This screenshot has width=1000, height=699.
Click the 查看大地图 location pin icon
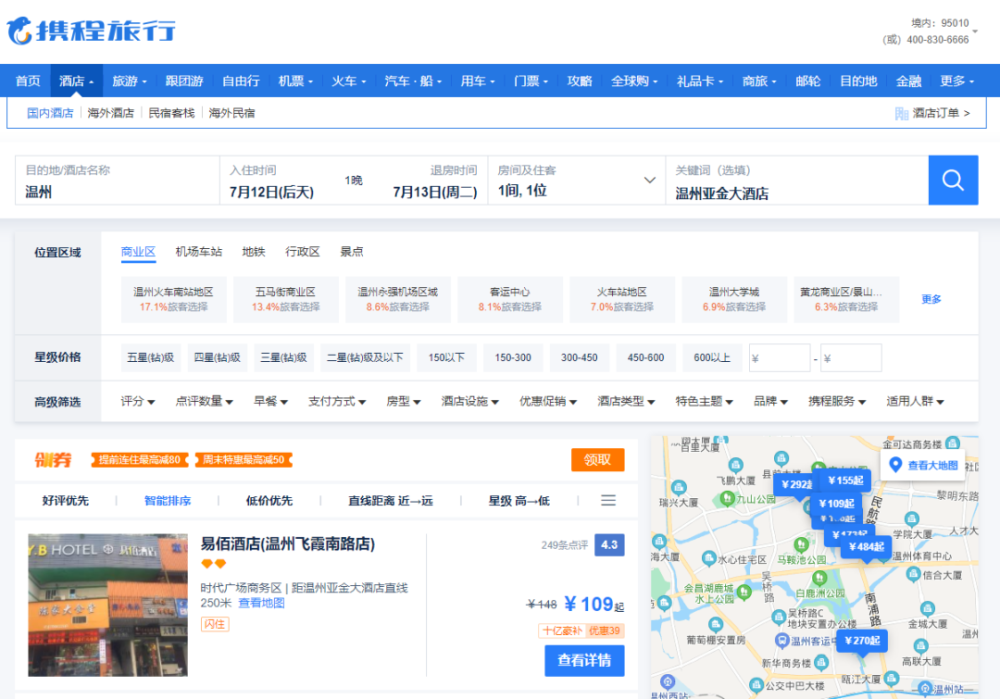pyautogui.click(x=895, y=465)
